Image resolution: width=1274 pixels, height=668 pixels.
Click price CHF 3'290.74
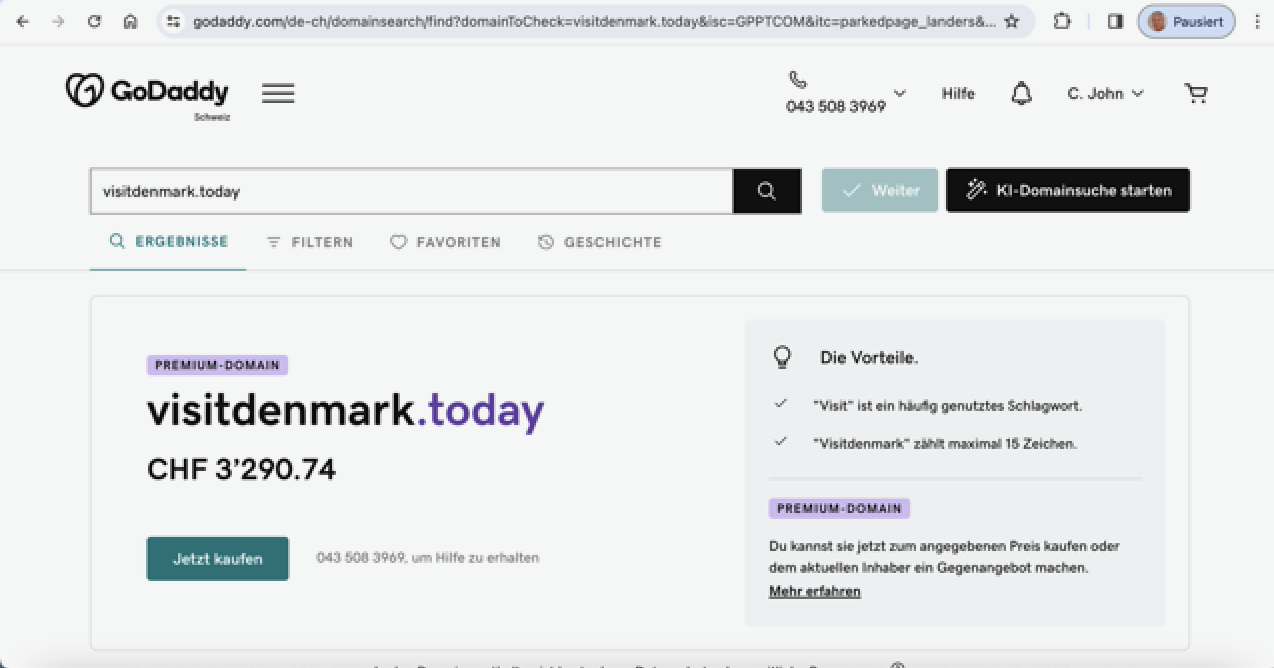(241, 469)
